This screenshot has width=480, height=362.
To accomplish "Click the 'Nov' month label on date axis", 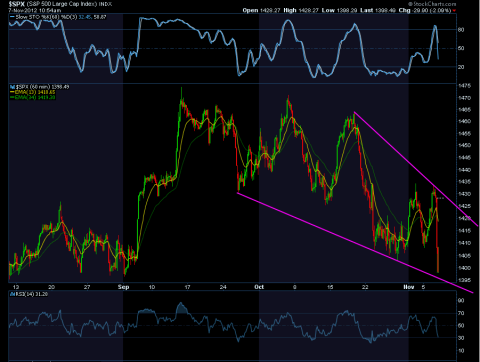I will point(409,287).
